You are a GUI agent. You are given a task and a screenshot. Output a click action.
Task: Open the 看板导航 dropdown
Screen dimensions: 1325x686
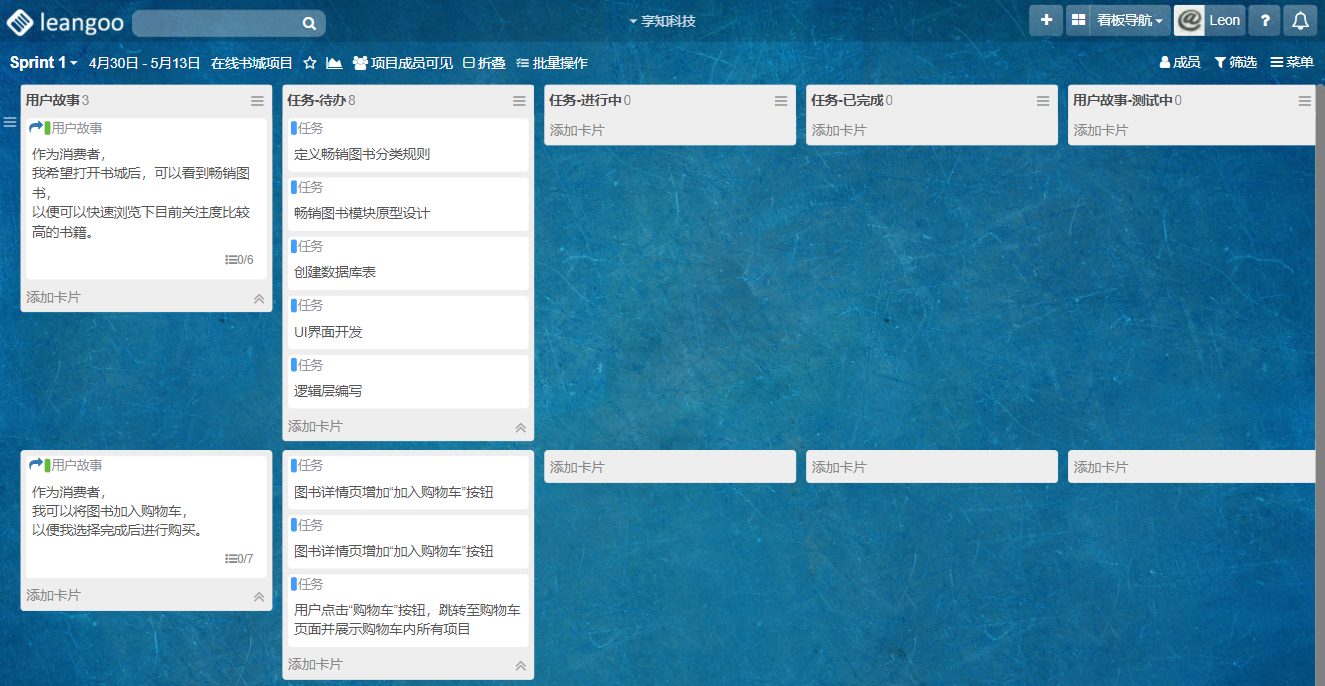(1129, 20)
